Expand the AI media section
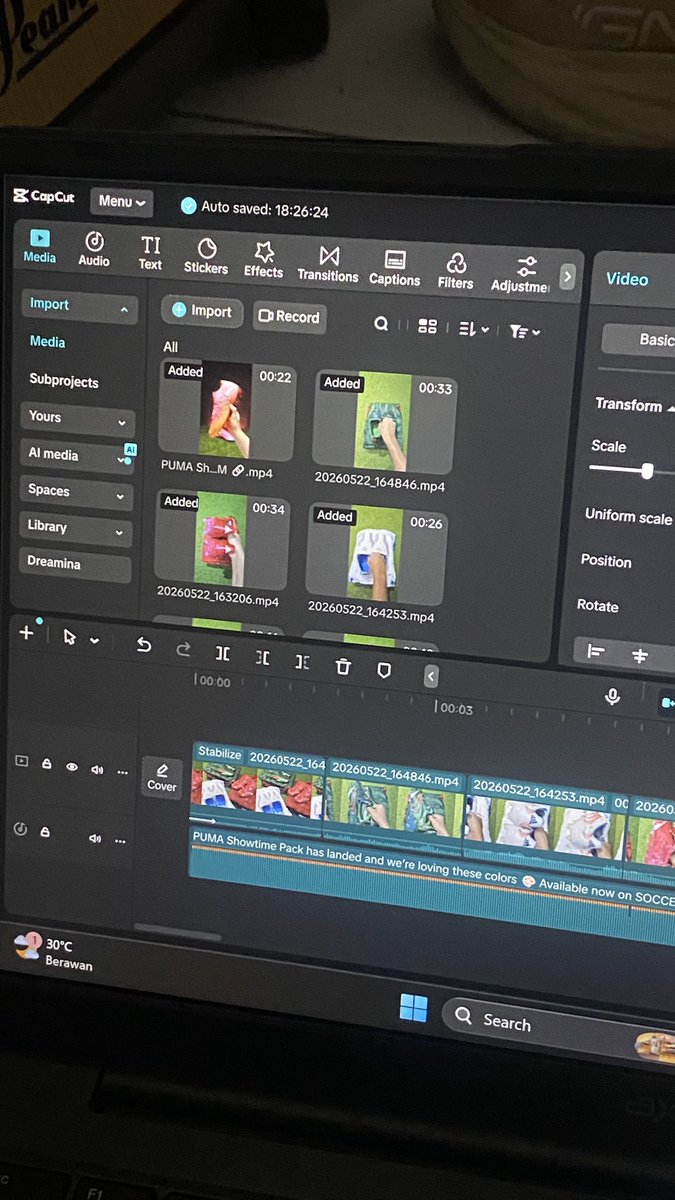This screenshot has height=1200, width=675. 77,455
